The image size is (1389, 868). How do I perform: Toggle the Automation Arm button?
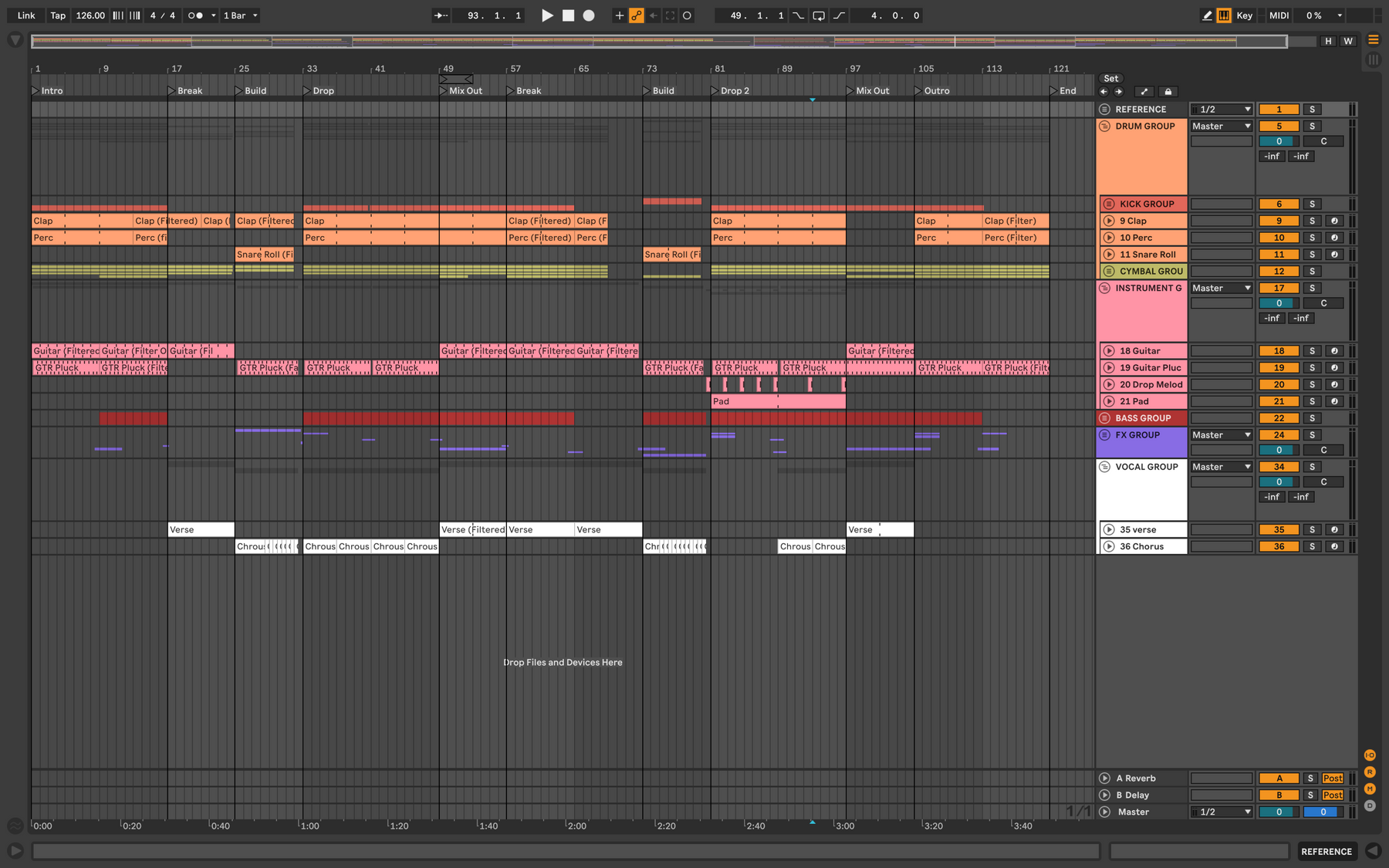click(x=637, y=15)
